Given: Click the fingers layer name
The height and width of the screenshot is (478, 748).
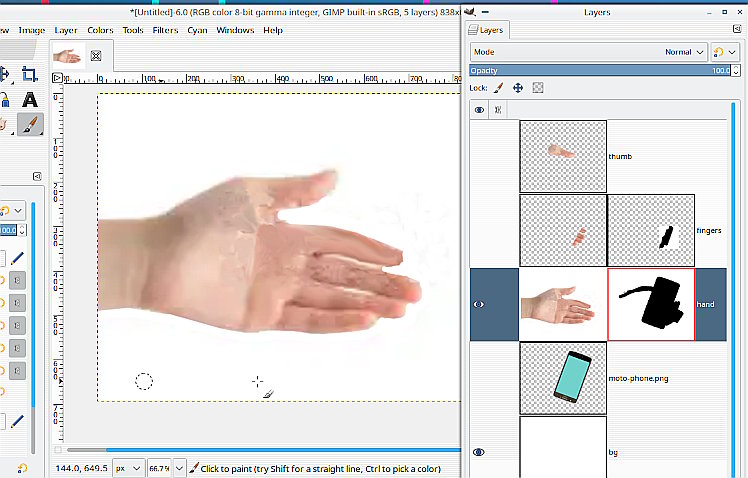Looking at the screenshot, I should pos(709,230).
